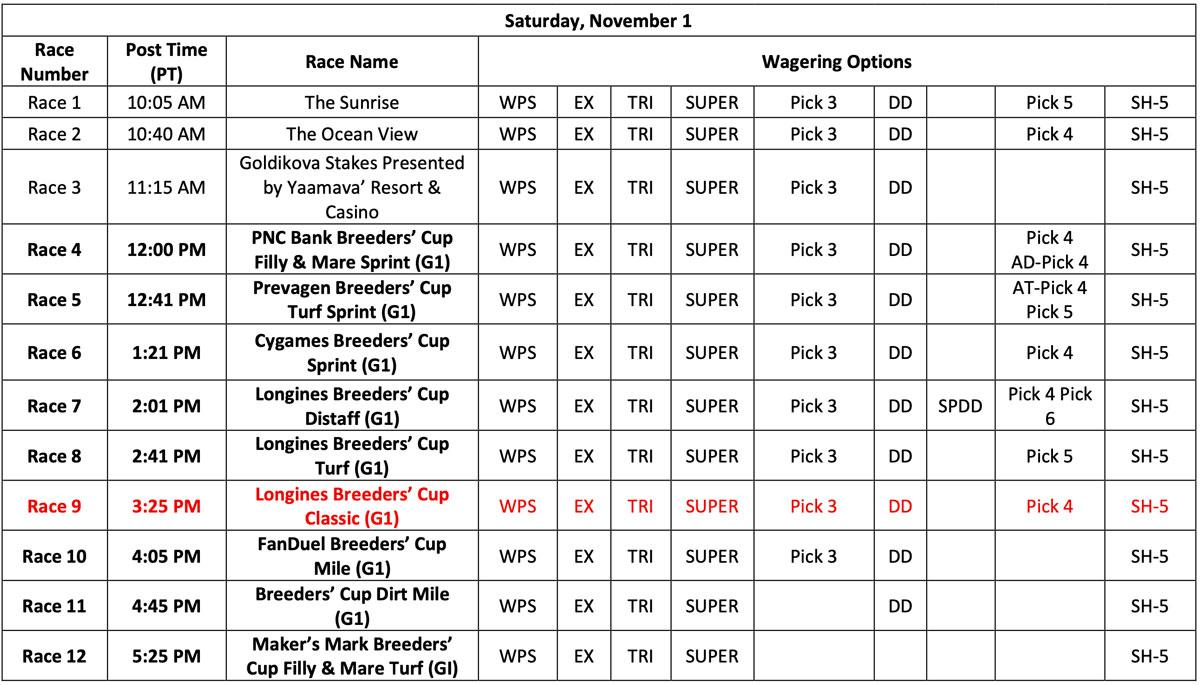
Task: Select the AT-Pick 4 Pick 5 cell
Action: pos(1049,300)
